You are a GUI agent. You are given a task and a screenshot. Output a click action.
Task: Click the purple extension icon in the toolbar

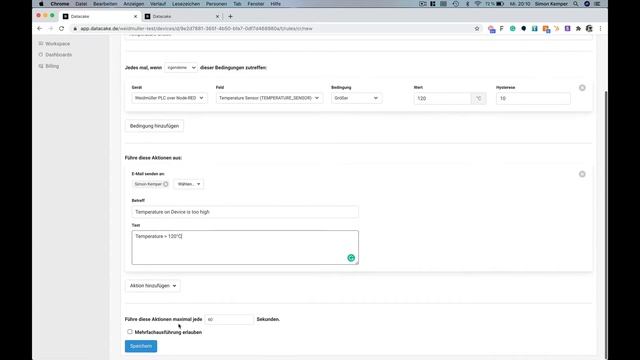click(567, 29)
